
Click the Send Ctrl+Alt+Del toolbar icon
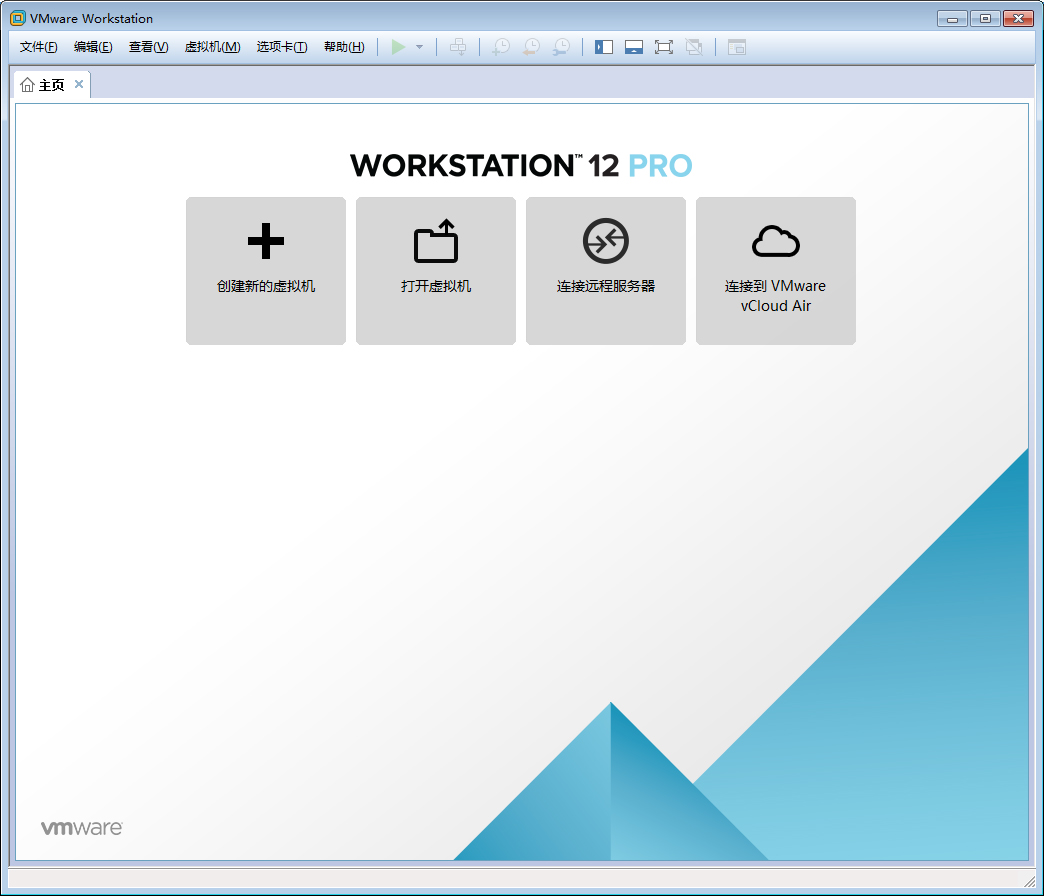pyautogui.click(x=458, y=46)
